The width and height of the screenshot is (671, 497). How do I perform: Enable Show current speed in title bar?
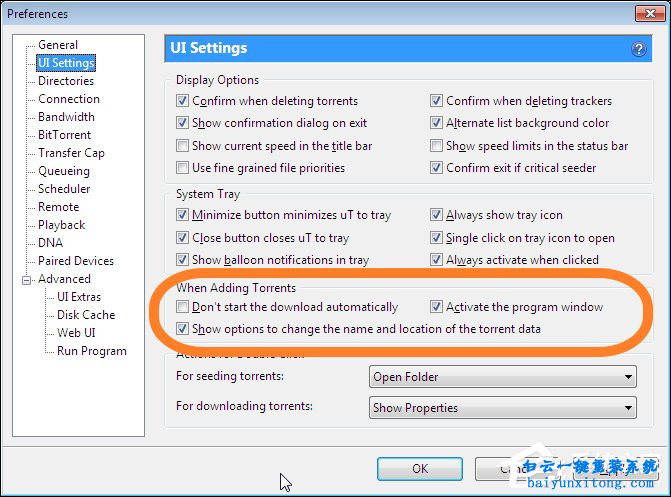pyautogui.click(x=182, y=146)
